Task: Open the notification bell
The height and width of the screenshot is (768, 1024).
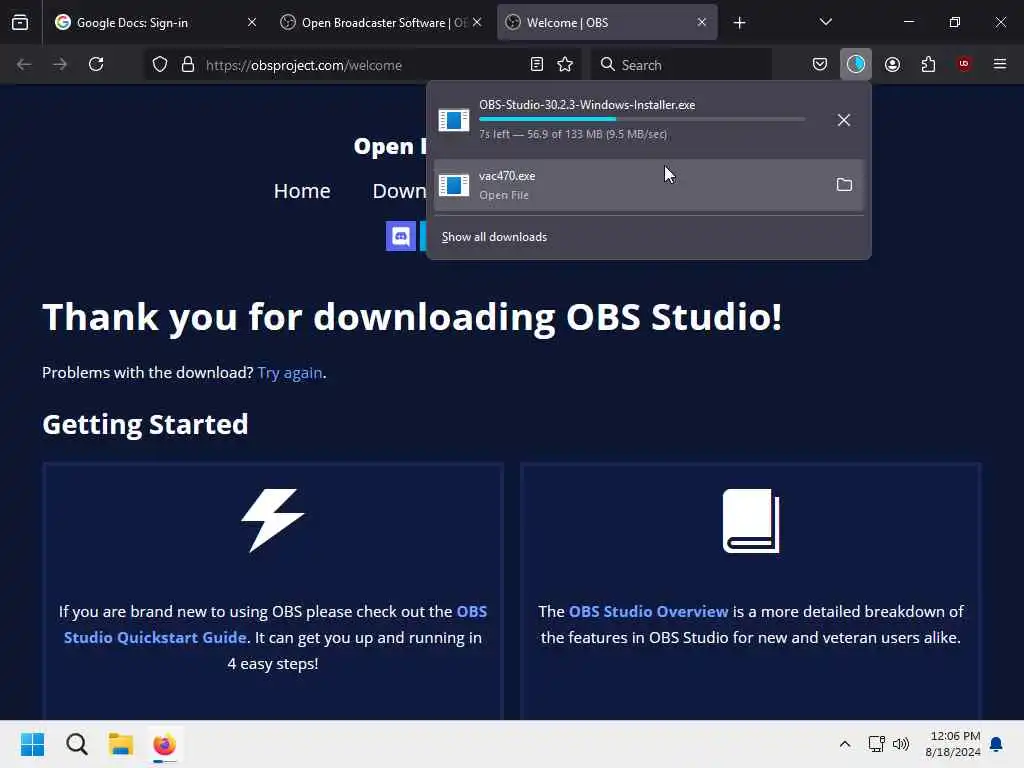Action: 997,744
